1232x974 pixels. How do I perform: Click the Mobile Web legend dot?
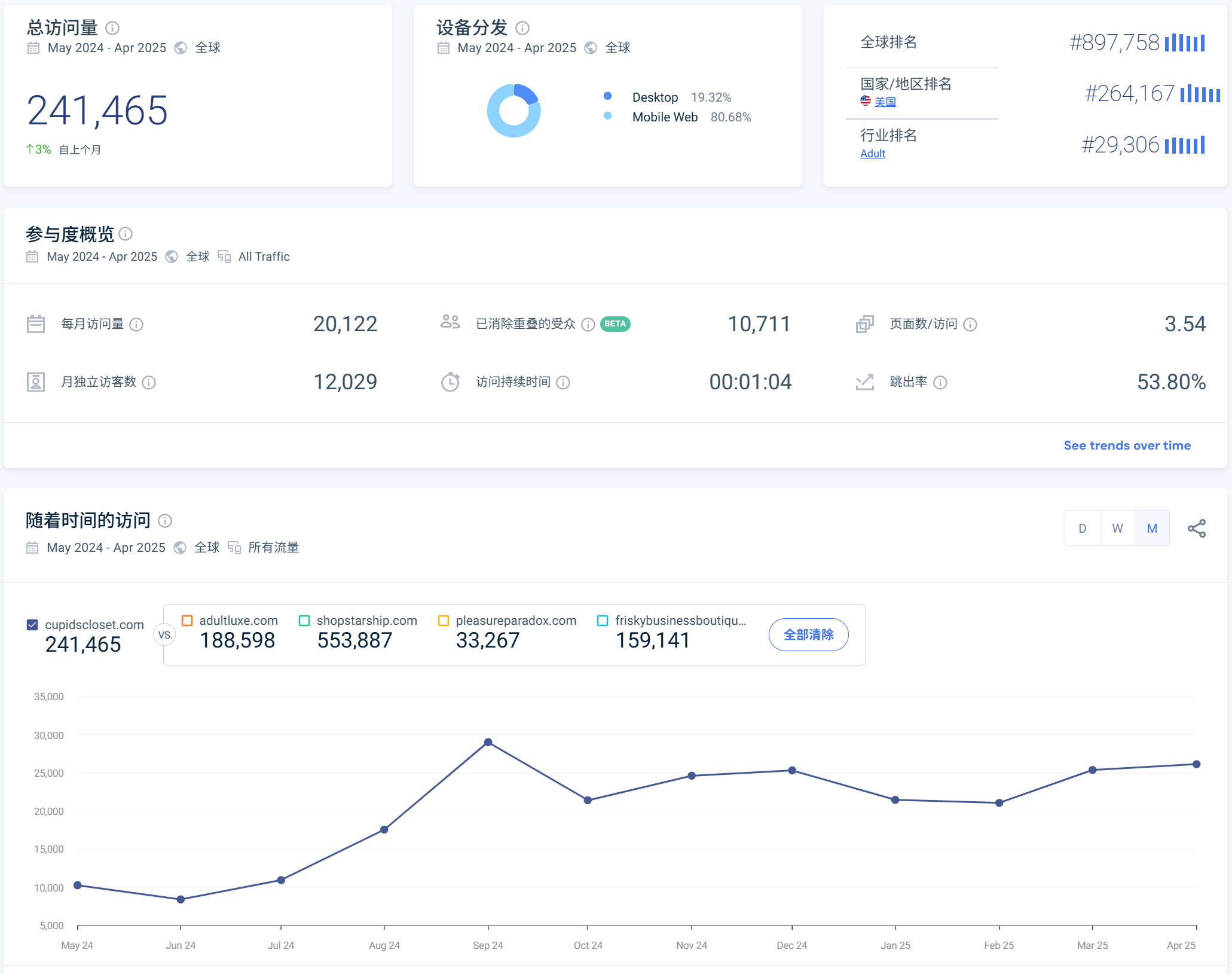click(607, 116)
